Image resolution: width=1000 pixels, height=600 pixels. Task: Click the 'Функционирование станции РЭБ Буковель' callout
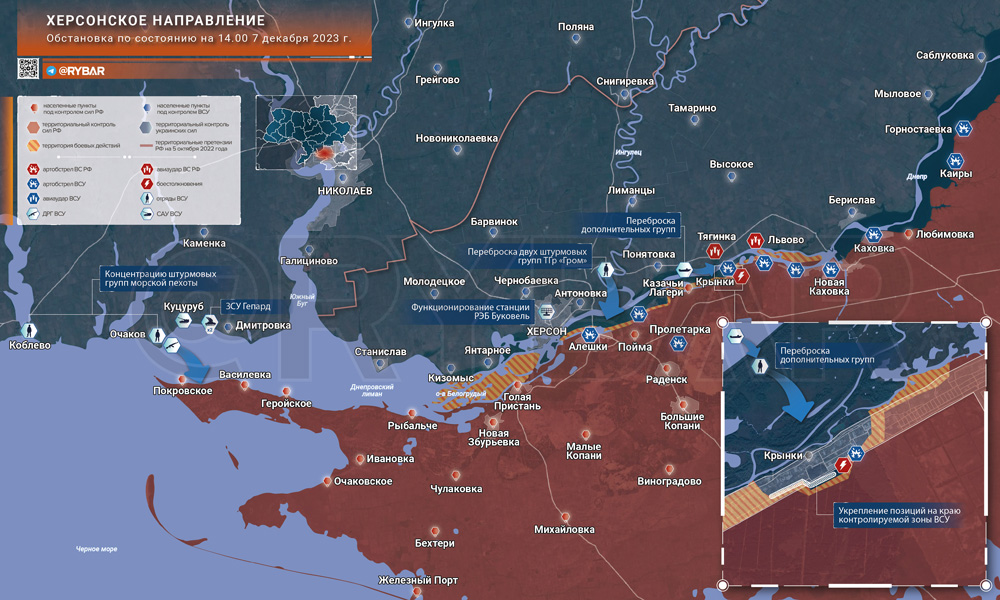470,312
